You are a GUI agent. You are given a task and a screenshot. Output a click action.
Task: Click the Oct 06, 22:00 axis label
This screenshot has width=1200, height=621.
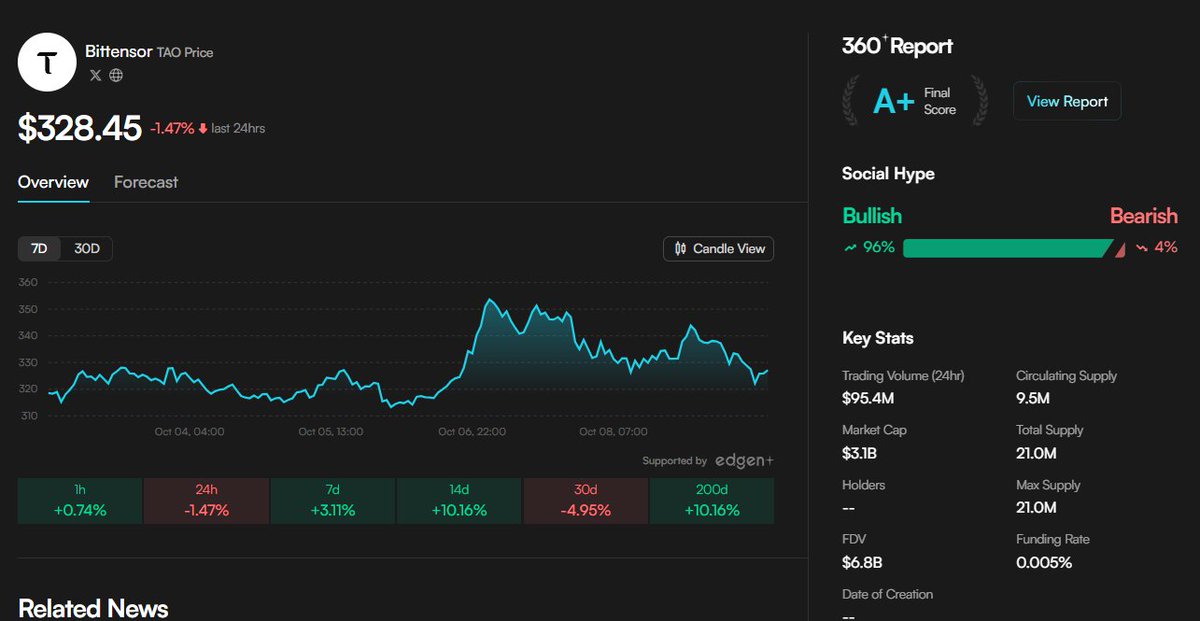(472, 432)
